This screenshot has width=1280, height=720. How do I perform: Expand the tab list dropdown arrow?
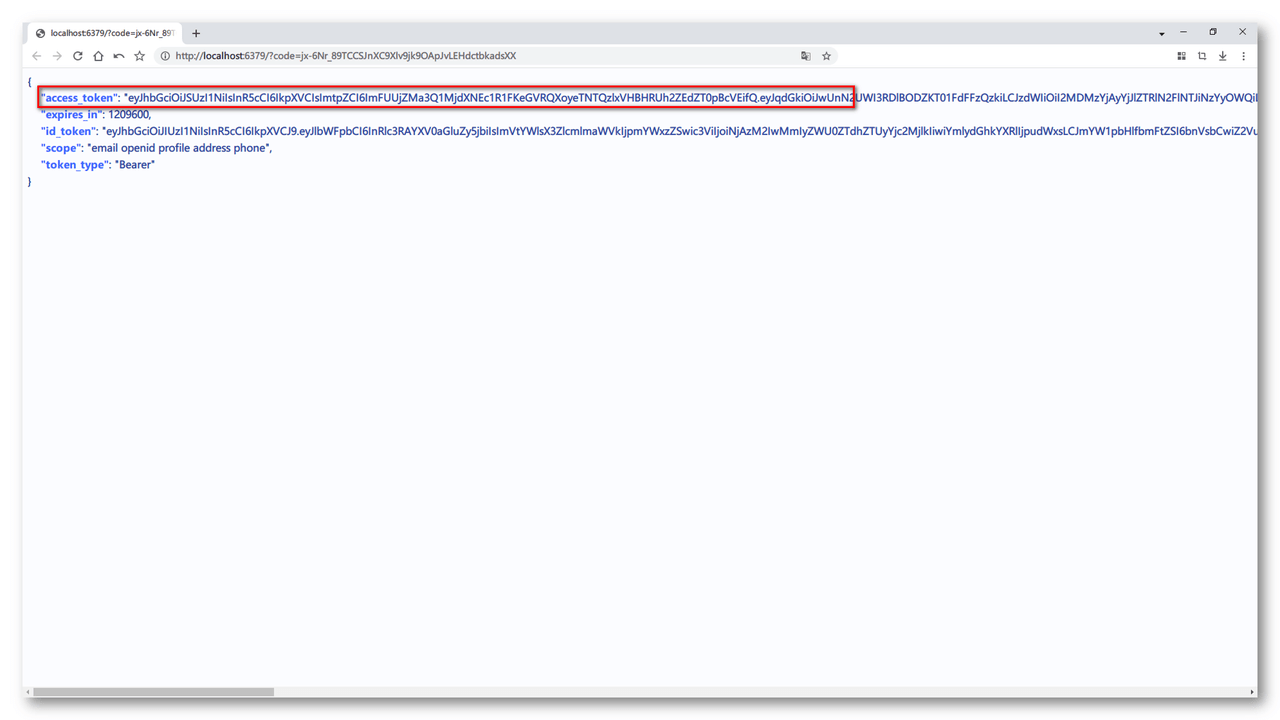pyautogui.click(x=1162, y=34)
